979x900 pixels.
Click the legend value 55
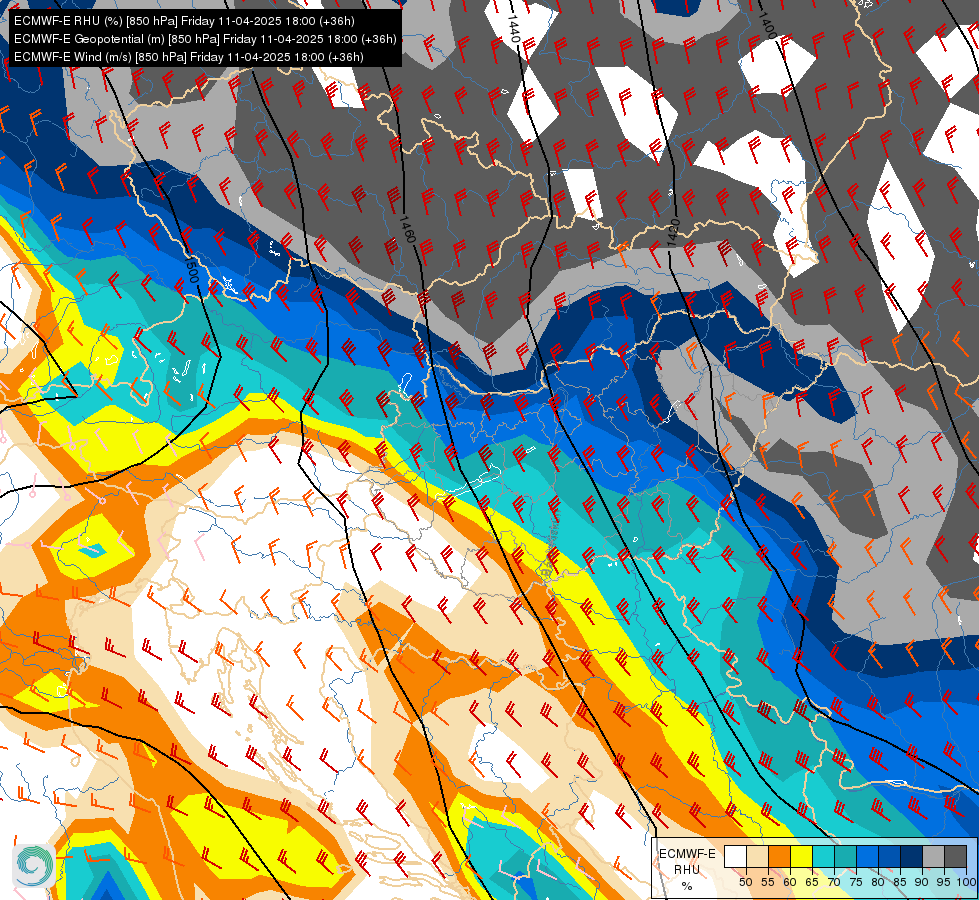click(768, 883)
